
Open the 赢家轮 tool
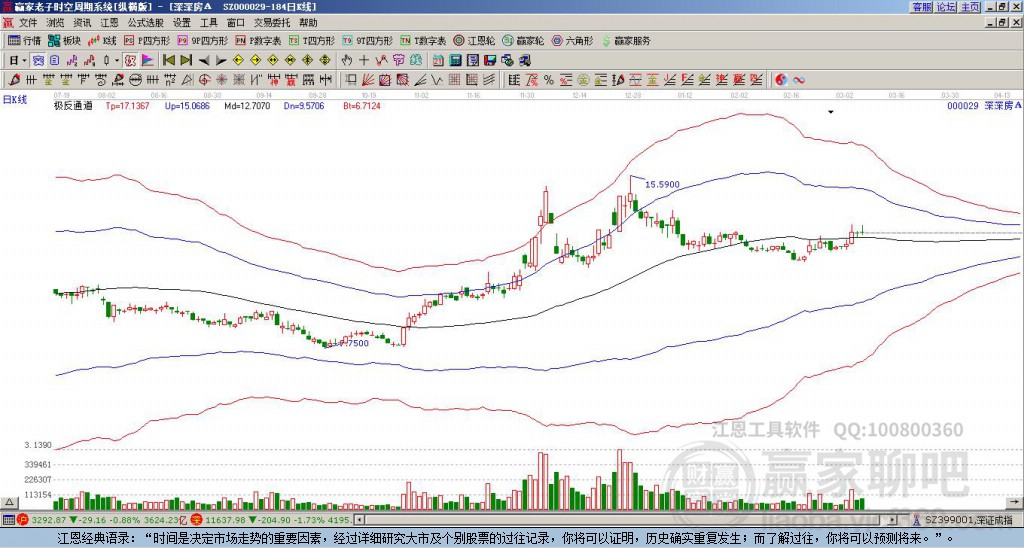click(523, 40)
